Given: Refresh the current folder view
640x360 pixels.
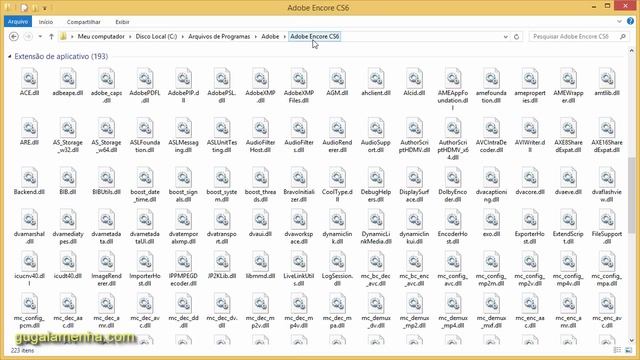Looking at the screenshot, I should [x=516, y=37].
